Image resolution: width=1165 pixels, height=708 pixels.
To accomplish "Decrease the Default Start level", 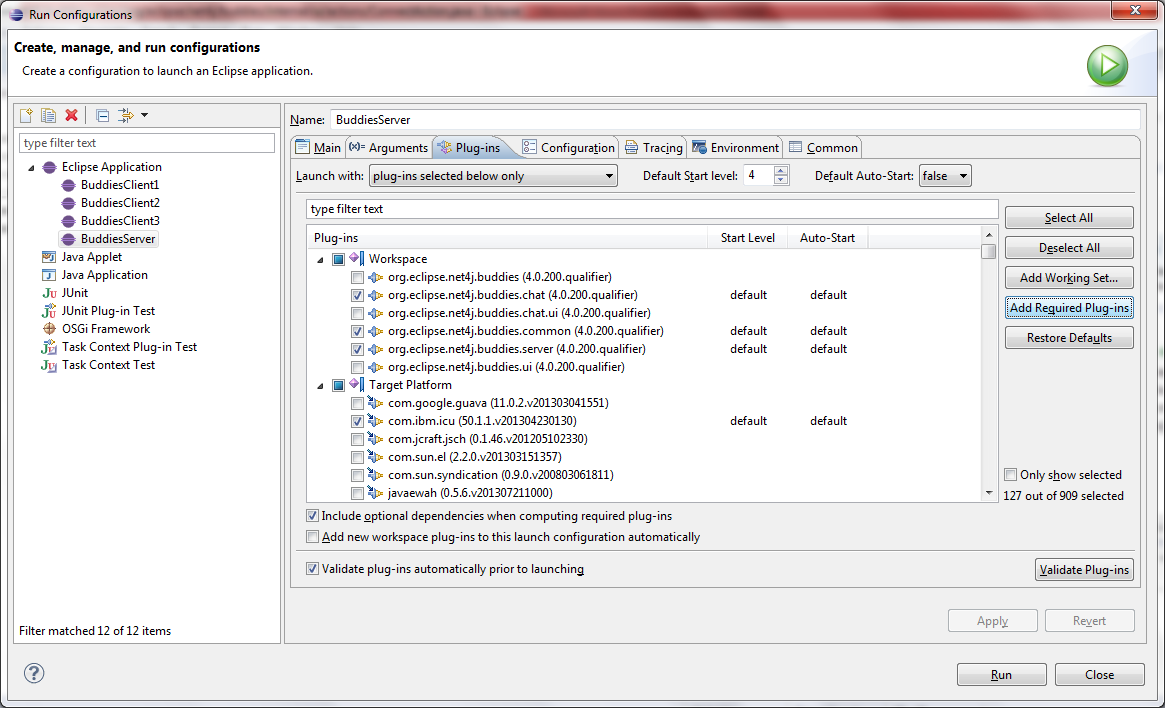I will [x=780, y=181].
